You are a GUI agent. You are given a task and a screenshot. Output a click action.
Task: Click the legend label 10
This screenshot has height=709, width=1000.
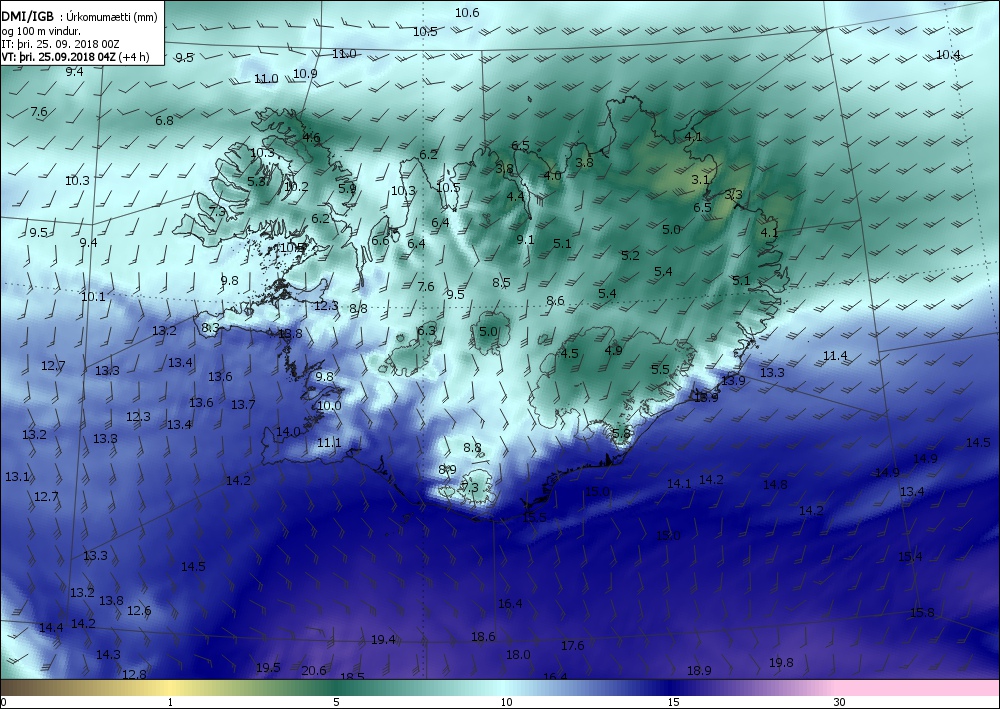pyautogui.click(x=506, y=702)
